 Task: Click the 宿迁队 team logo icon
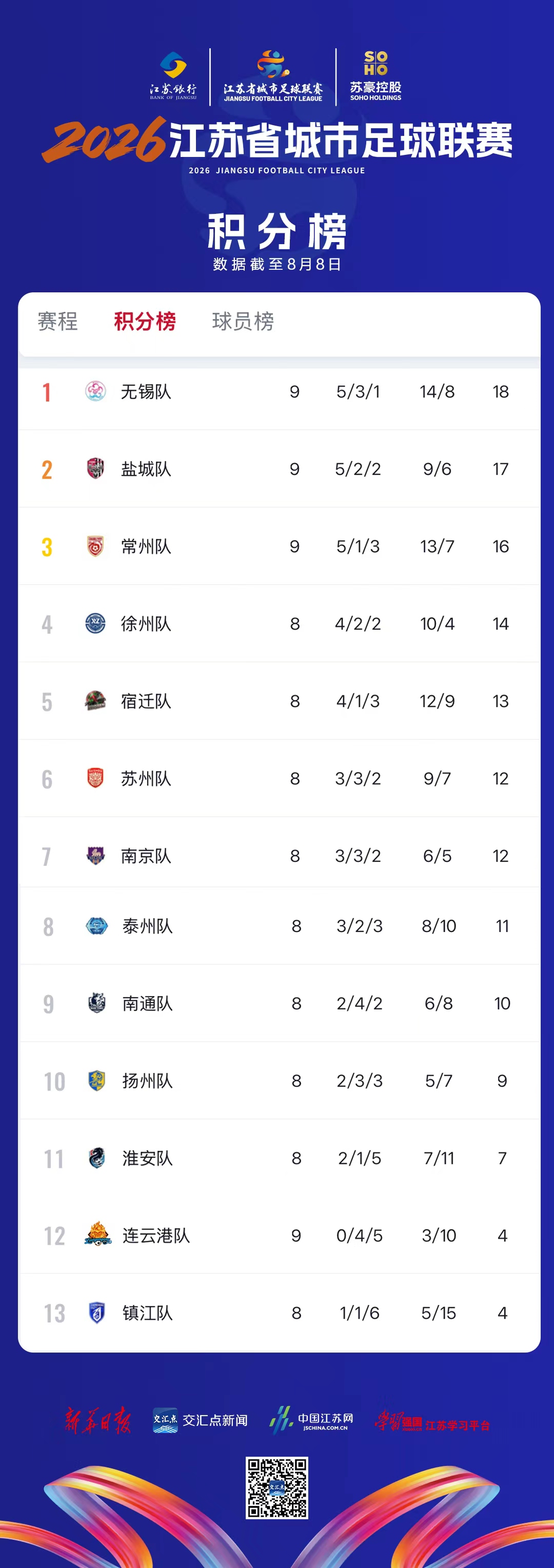click(95, 701)
